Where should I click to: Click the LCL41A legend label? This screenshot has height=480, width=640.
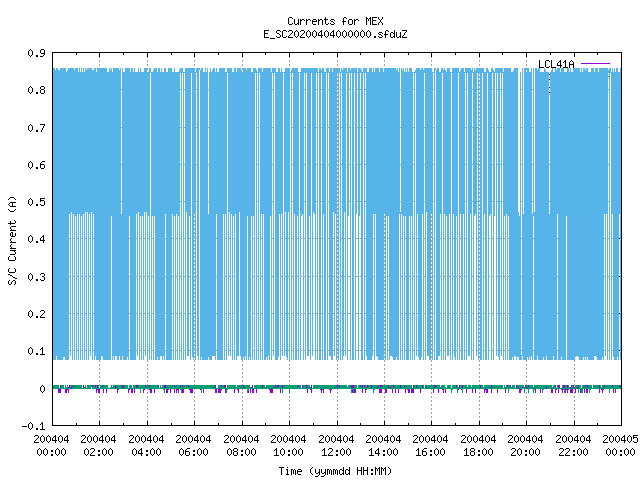click(x=556, y=64)
